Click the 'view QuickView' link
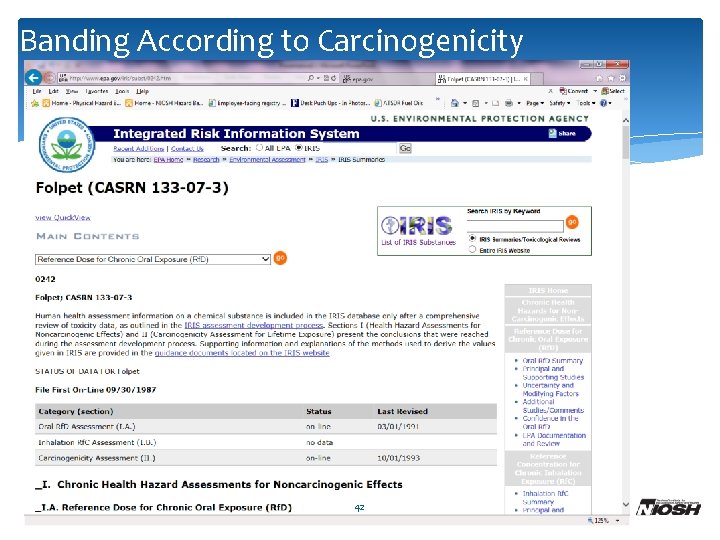The image size is (720, 540). 63,218
